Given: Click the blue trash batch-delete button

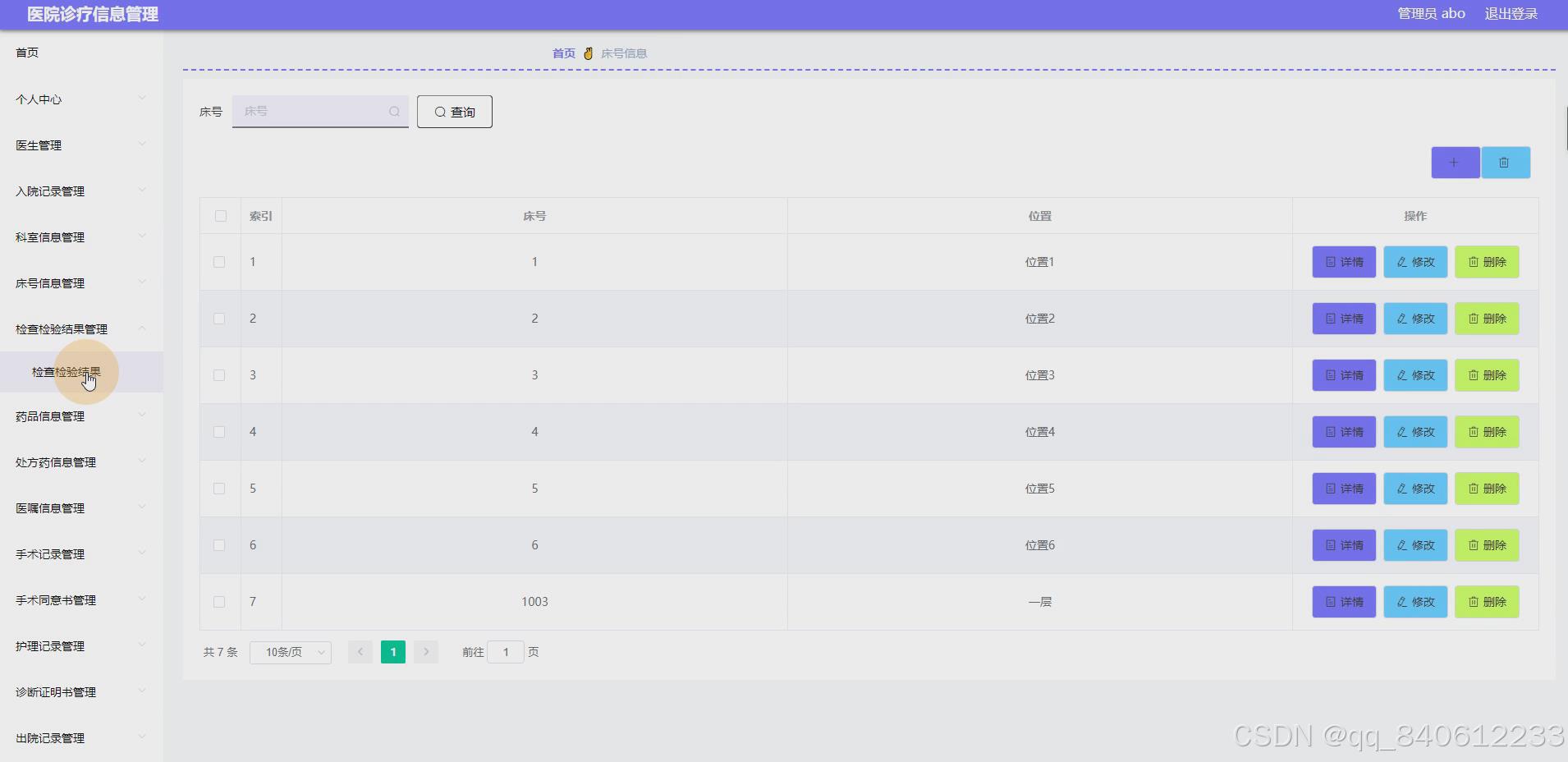Looking at the screenshot, I should pos(1505,163).
